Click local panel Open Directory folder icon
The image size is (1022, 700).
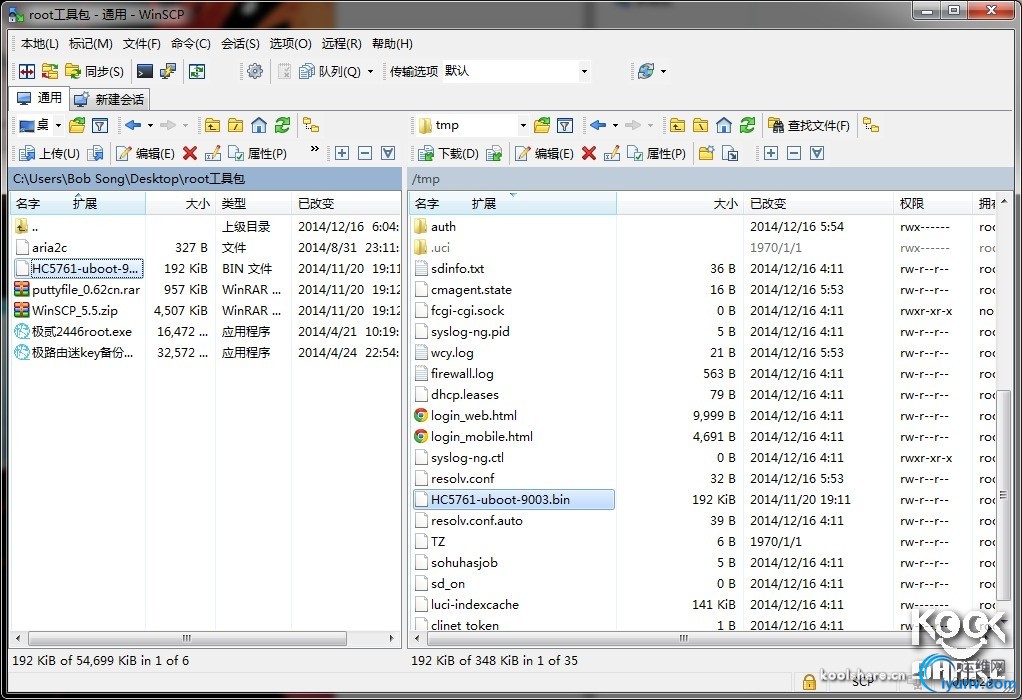77,125
